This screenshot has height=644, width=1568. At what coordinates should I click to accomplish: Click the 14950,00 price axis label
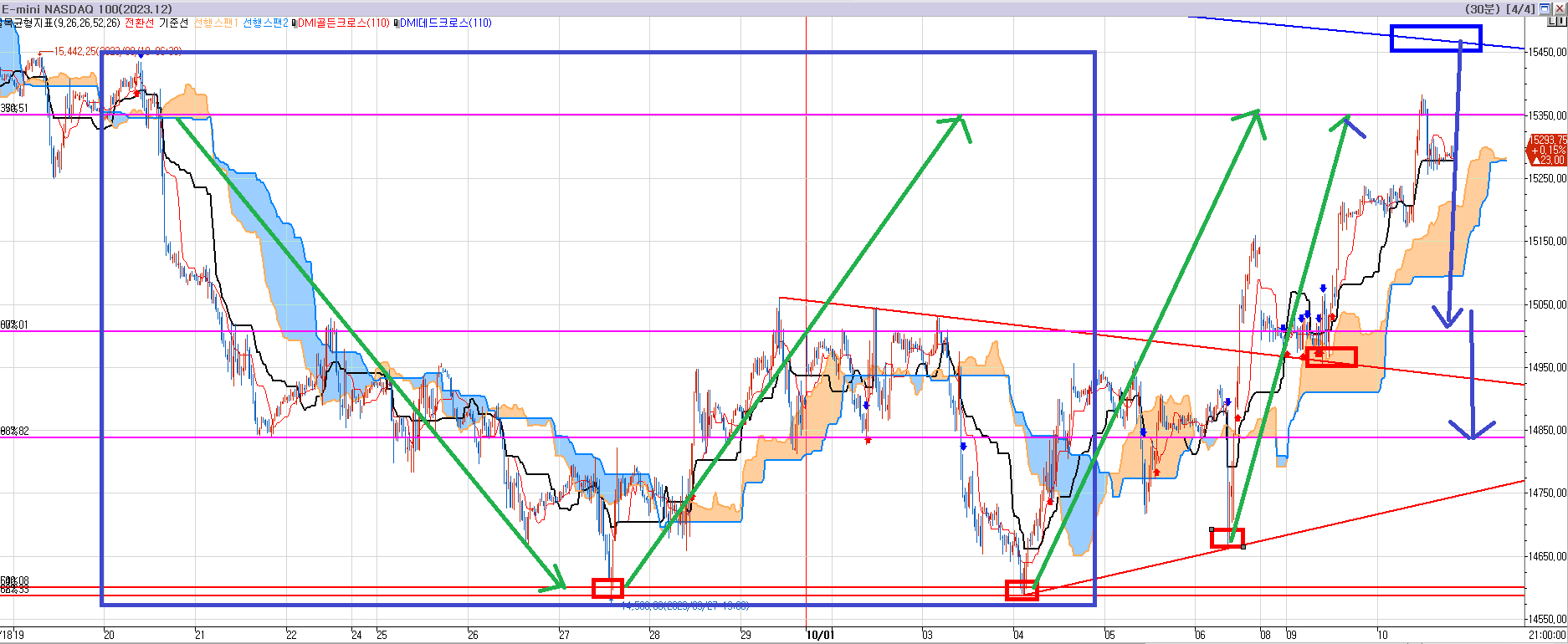pyautogui.click(x=1548, y=367)
